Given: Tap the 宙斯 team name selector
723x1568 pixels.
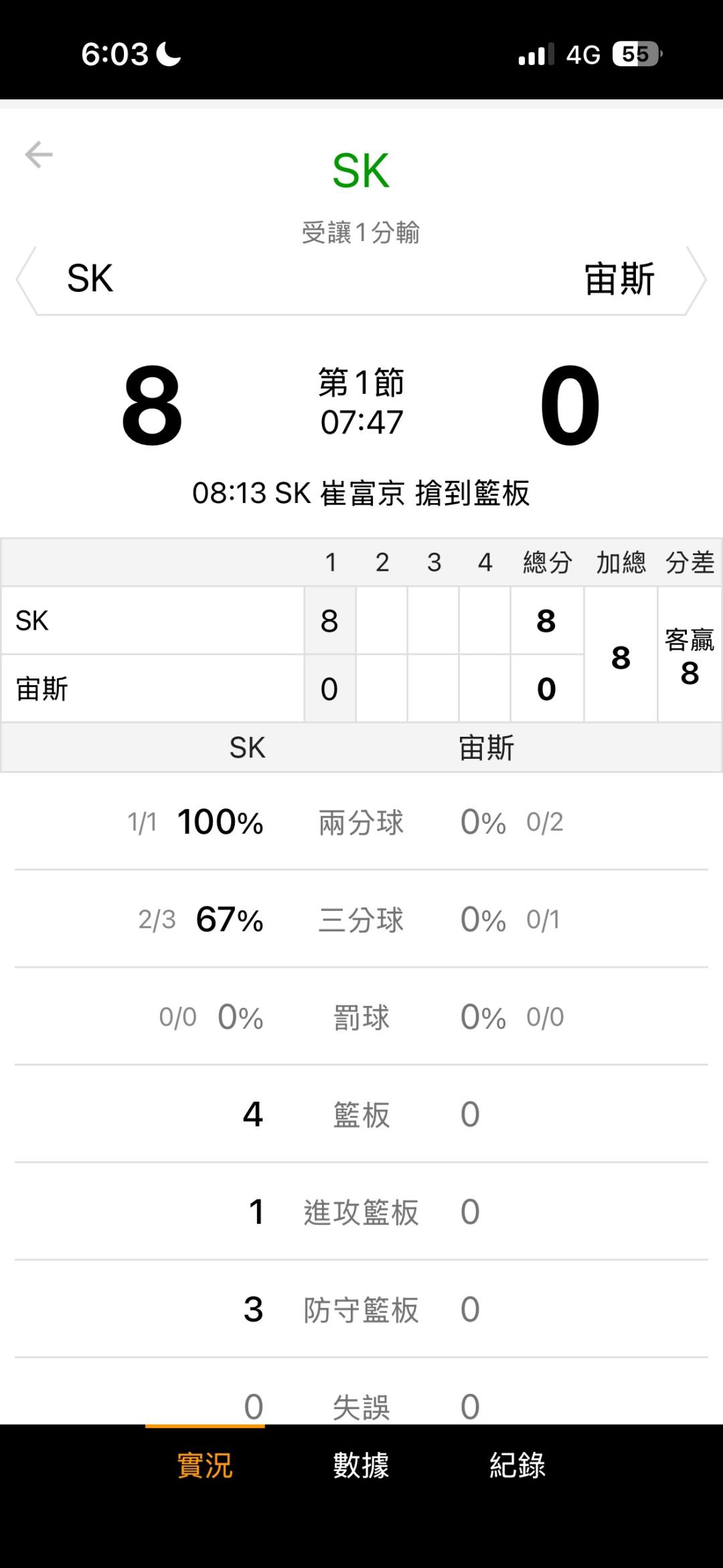Looking at the screenshot, I should (x=619, y=279).
